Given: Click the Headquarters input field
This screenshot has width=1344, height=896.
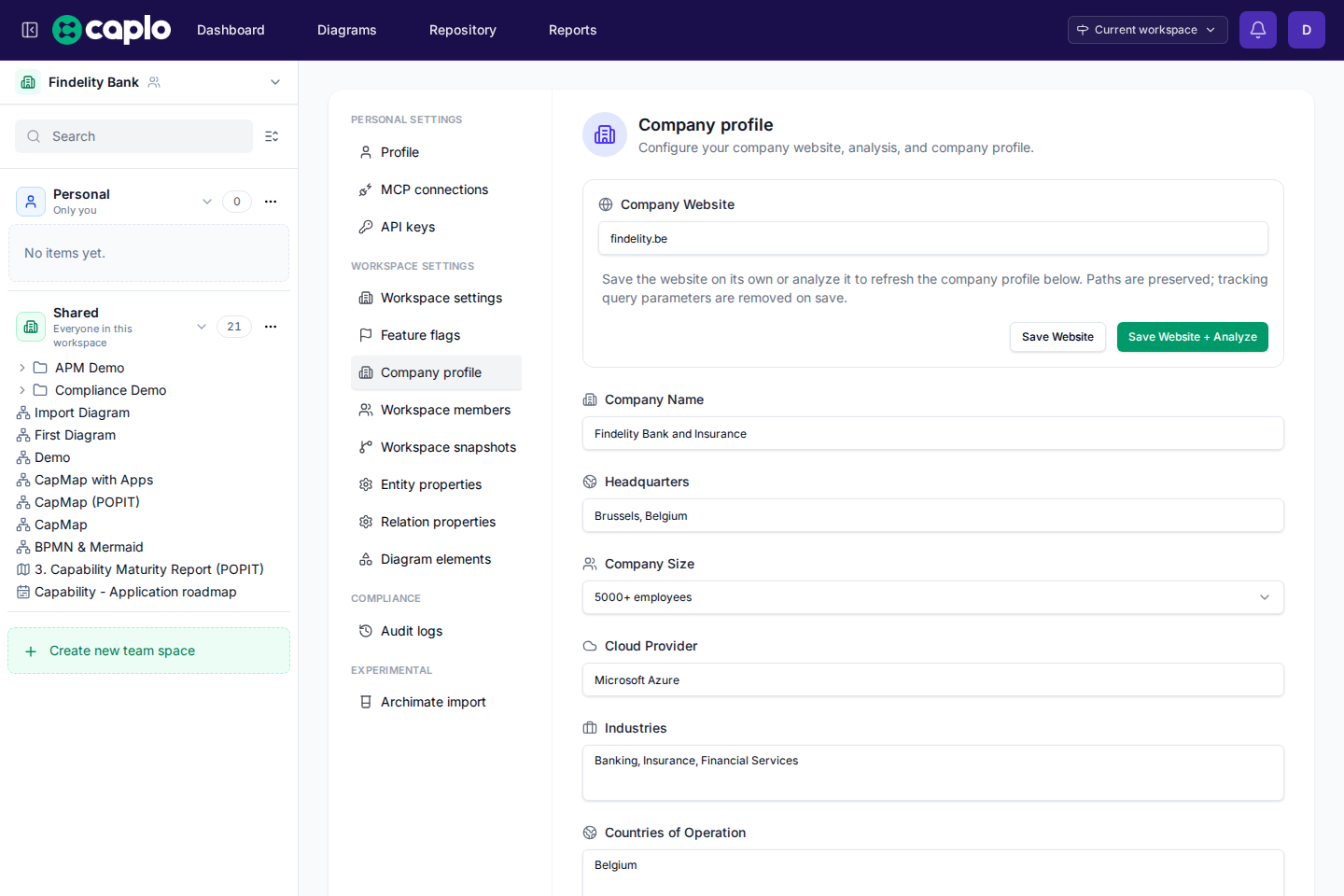Looking at the screenshot, I should click(x=933, y=515).
